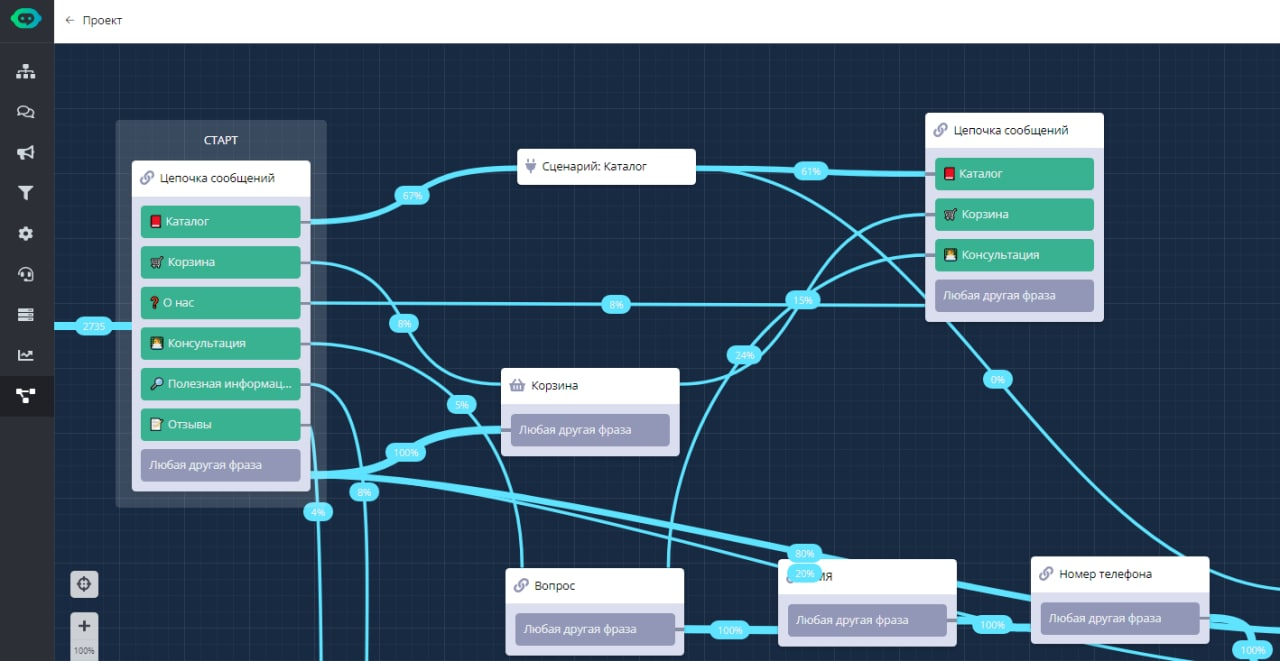Viewport: 1280px width, 661px height.
Task: Click the flow diagram icon in sidebar
Action: coord(26,396)
